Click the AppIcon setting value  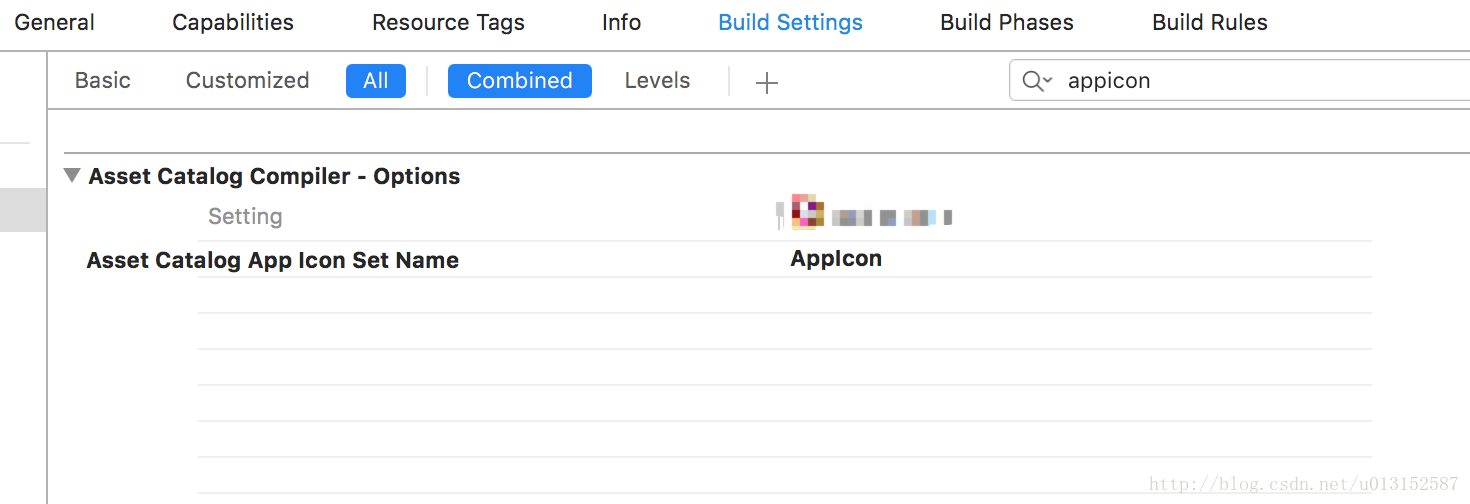point(836,259)
